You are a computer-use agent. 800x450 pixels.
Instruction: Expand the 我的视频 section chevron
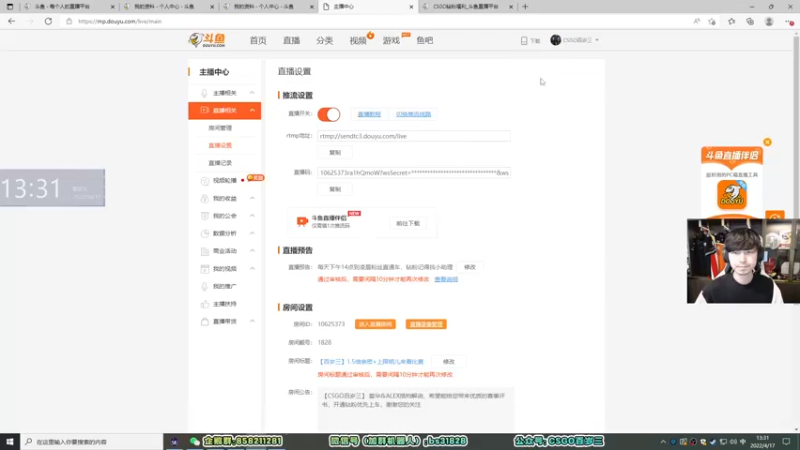click(252, 269)
